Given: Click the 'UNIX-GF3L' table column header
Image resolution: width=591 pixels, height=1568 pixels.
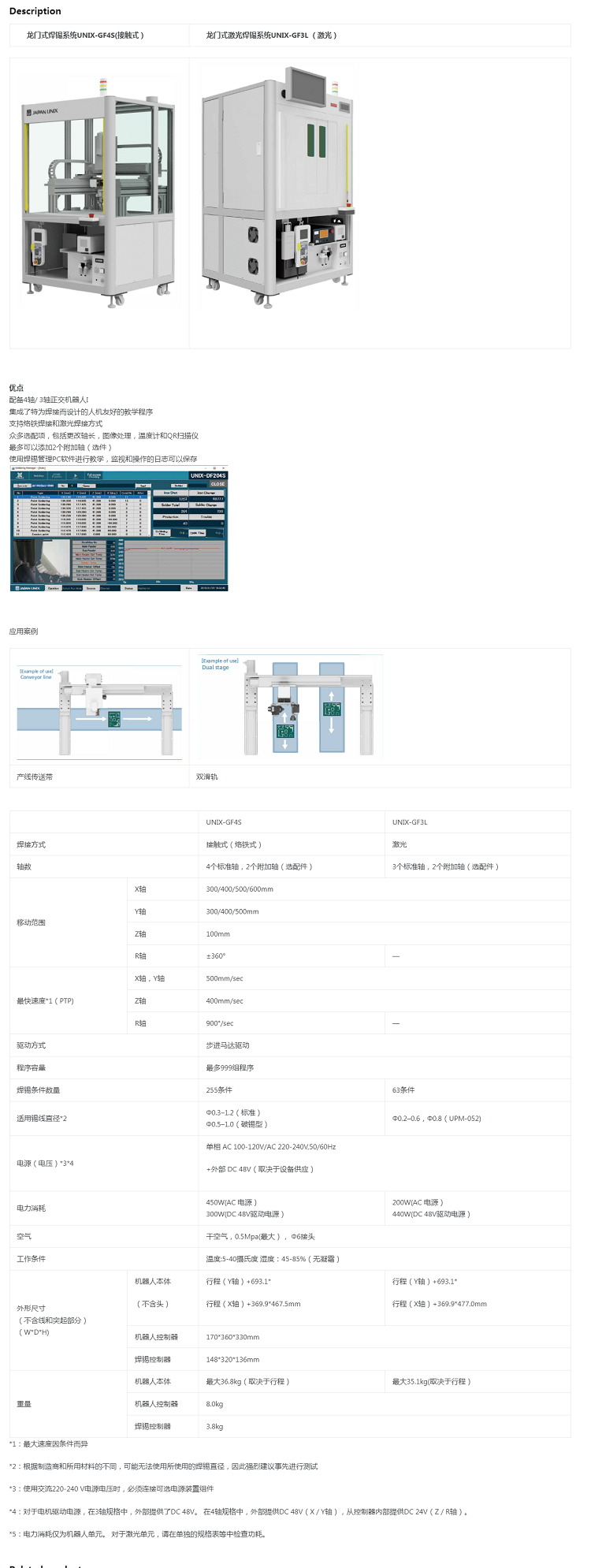Looking at the screenshot, I should (410, 822).
